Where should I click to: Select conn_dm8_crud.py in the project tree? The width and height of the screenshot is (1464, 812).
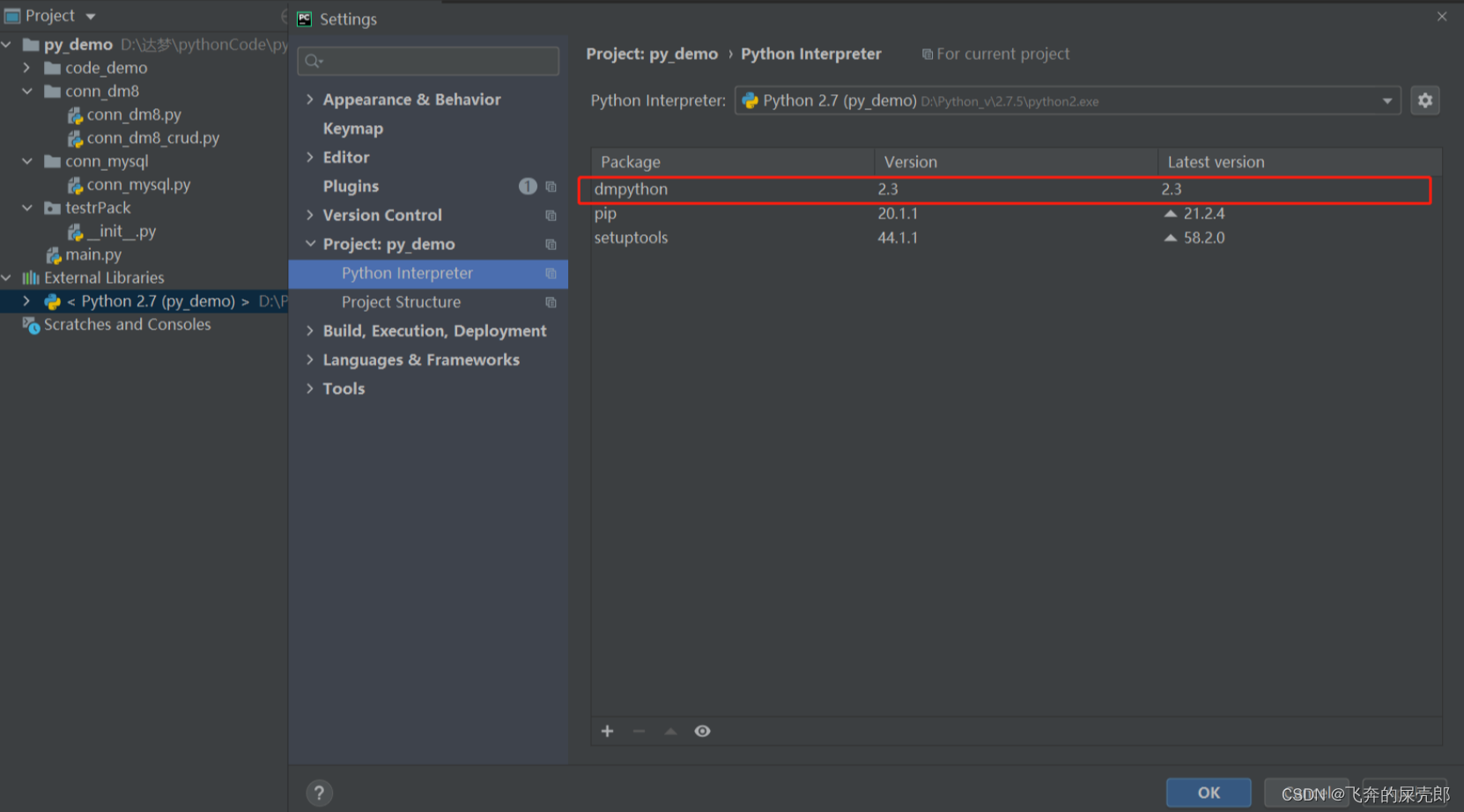tap(153, 137)
